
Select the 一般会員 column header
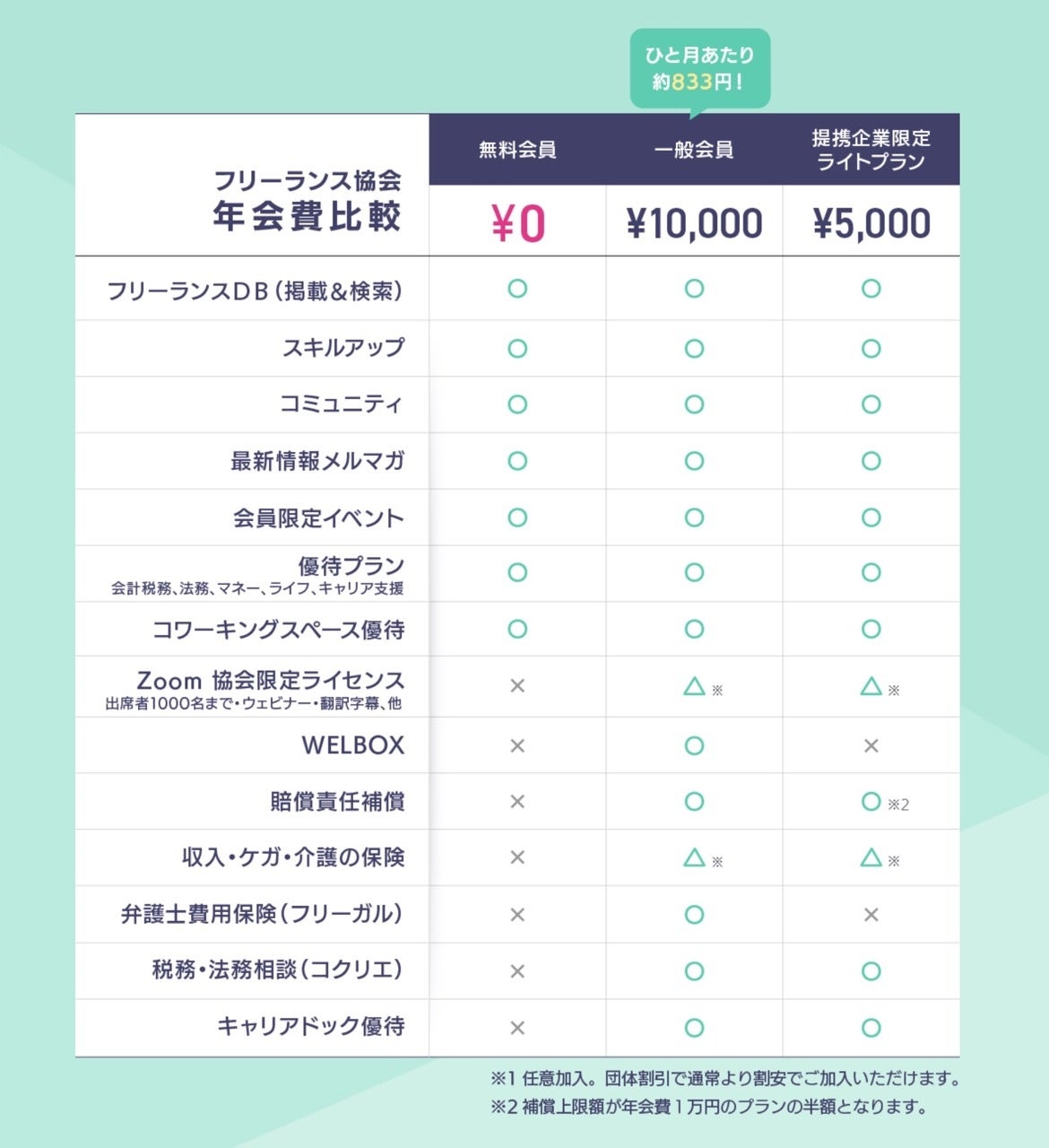pyautogui.click(x=694, y=150)
